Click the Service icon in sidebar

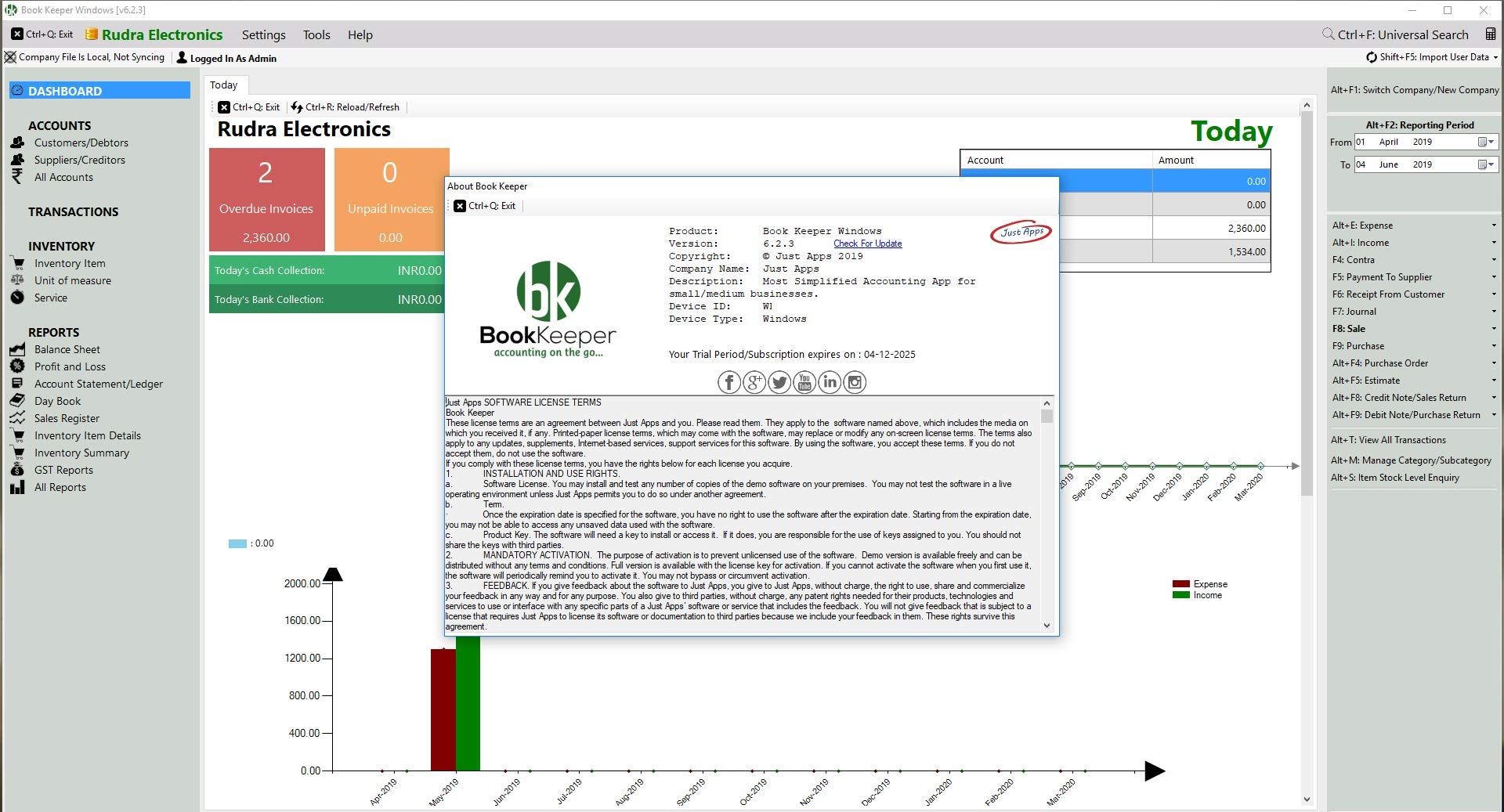coord(17,298)
